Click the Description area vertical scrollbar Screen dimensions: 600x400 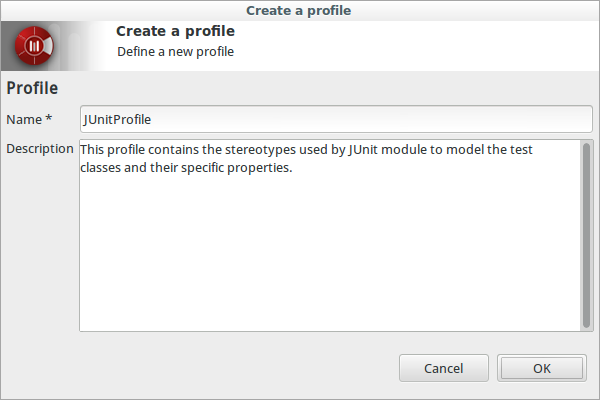[586, 235]
